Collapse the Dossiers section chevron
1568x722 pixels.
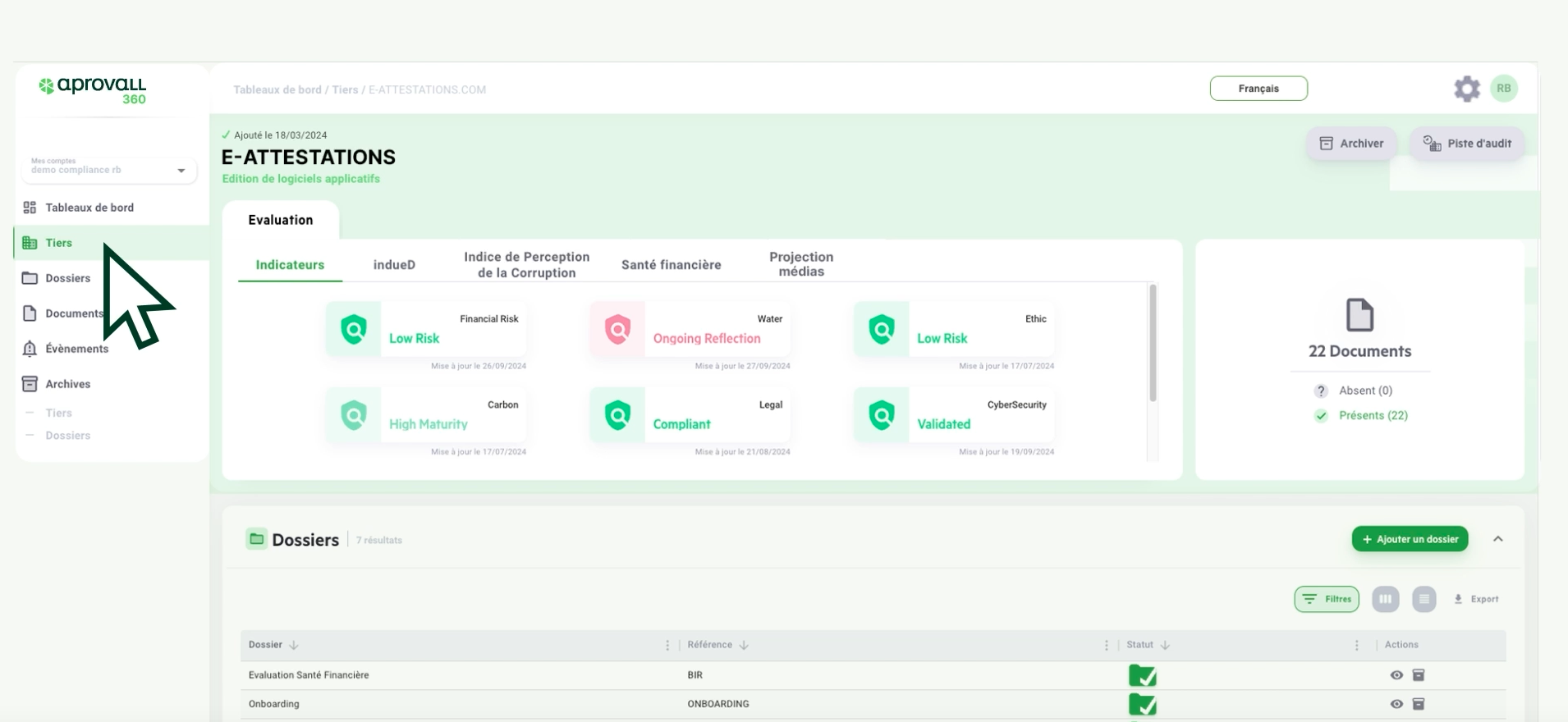1498,539
